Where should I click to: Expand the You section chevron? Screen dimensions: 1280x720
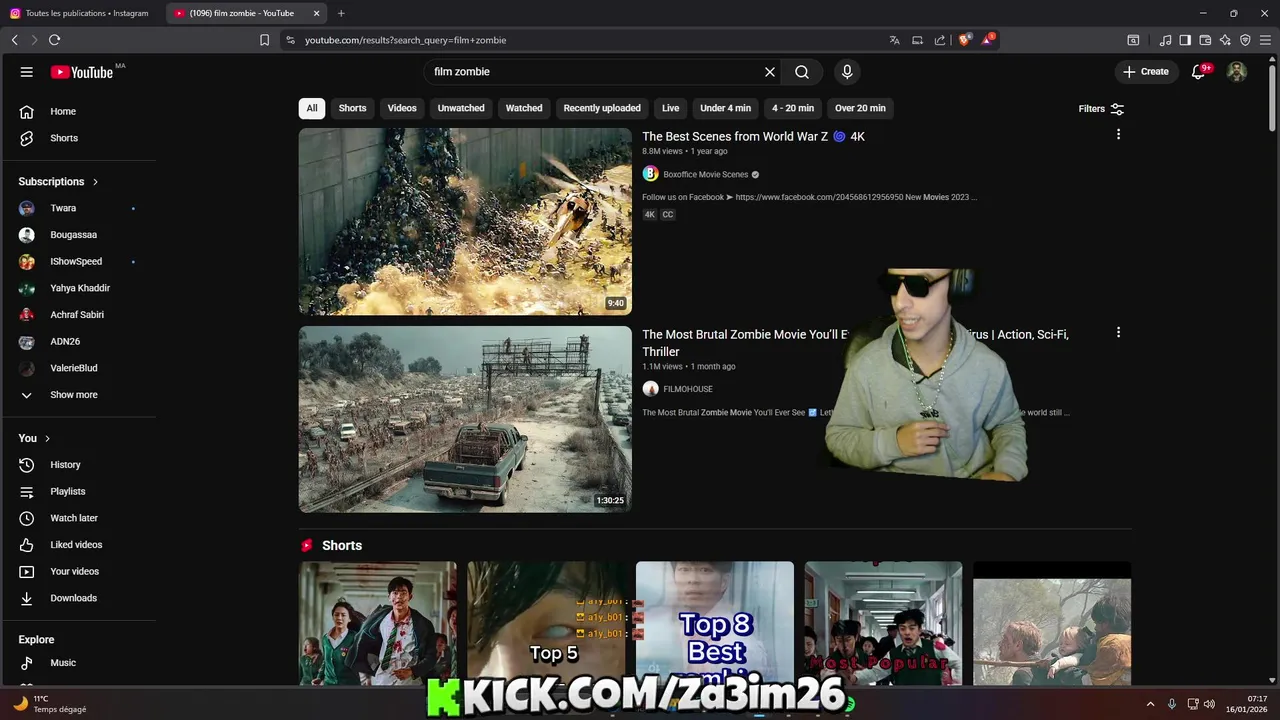pyautogui.click(x=47, y=438)
